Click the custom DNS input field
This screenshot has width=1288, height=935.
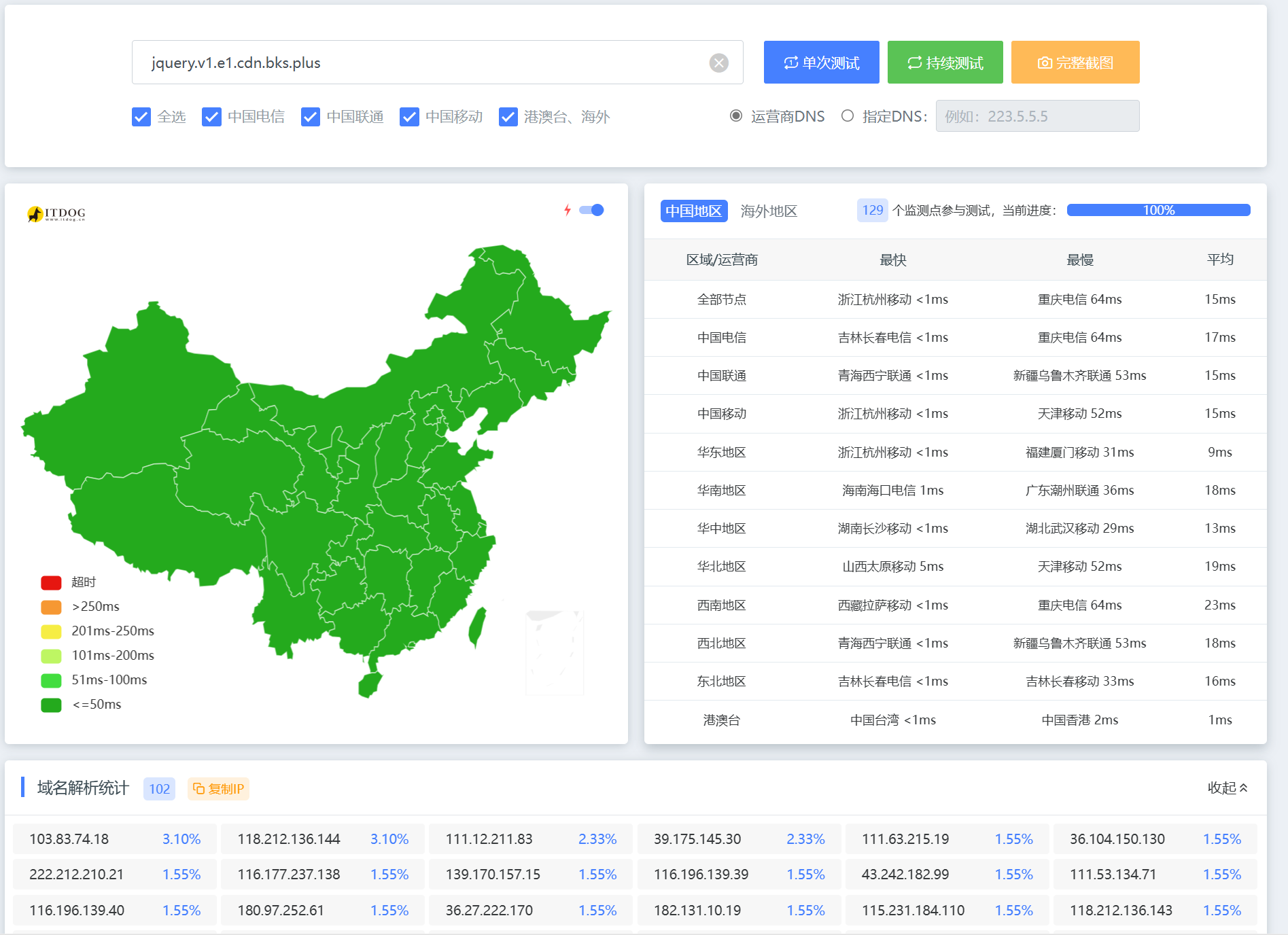pos(1037,116)
